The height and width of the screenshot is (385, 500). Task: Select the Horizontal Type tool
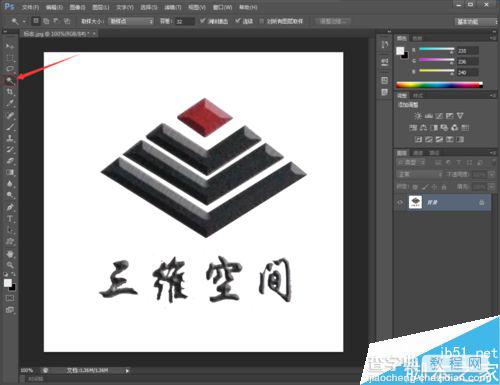[x=10, y=219]
